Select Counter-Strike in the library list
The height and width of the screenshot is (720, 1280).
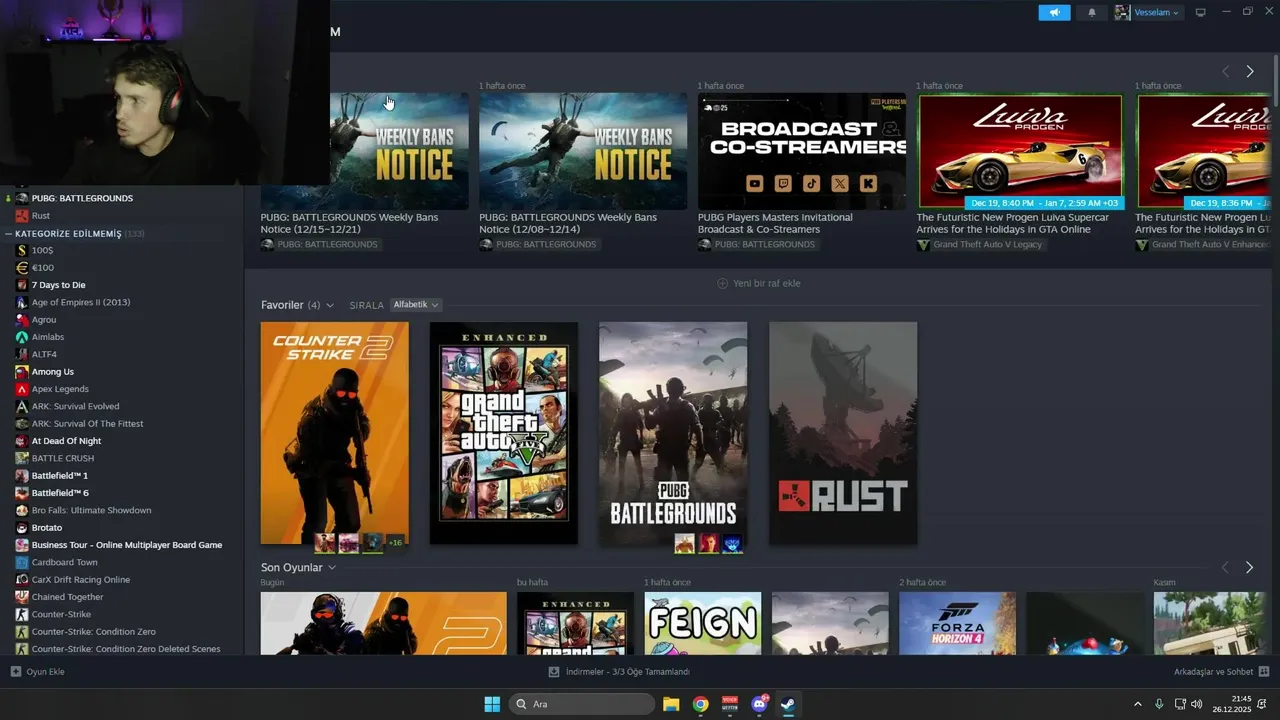click(x=61, y=615)
